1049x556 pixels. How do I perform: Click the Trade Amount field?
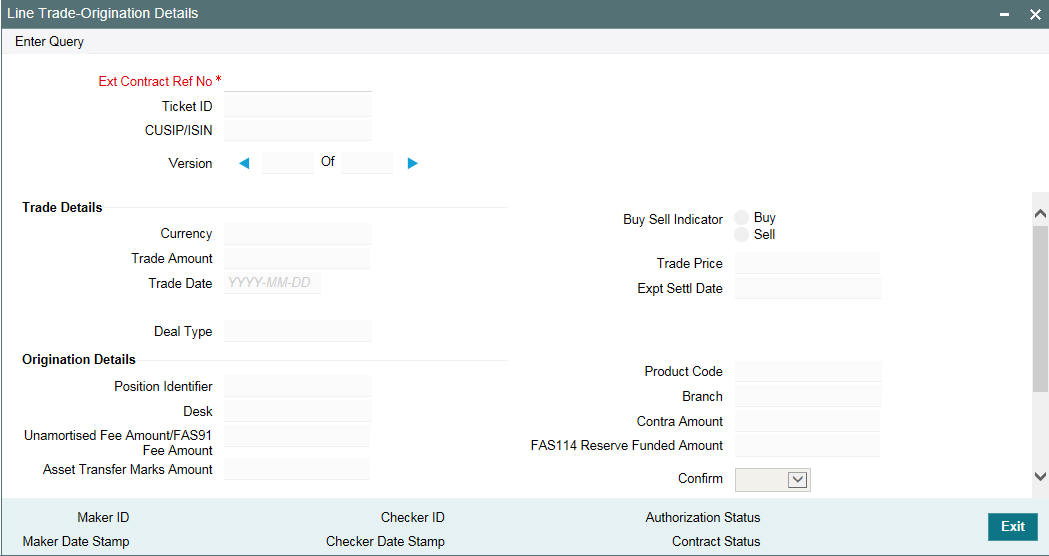[297, 258]
